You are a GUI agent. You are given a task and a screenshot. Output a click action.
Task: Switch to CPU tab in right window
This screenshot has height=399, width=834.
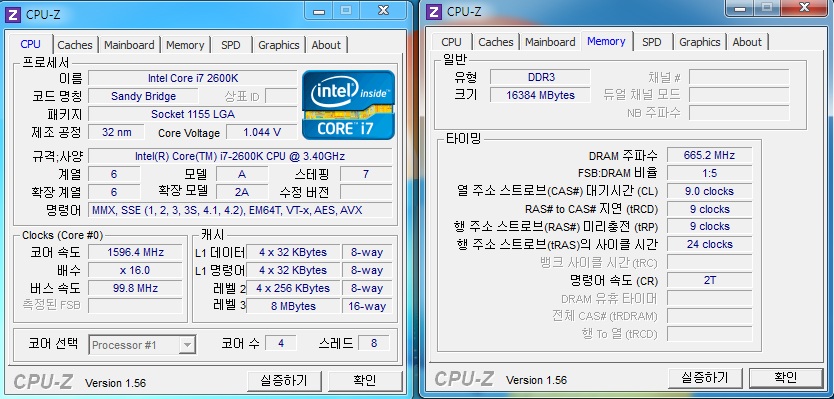[451, 42]
